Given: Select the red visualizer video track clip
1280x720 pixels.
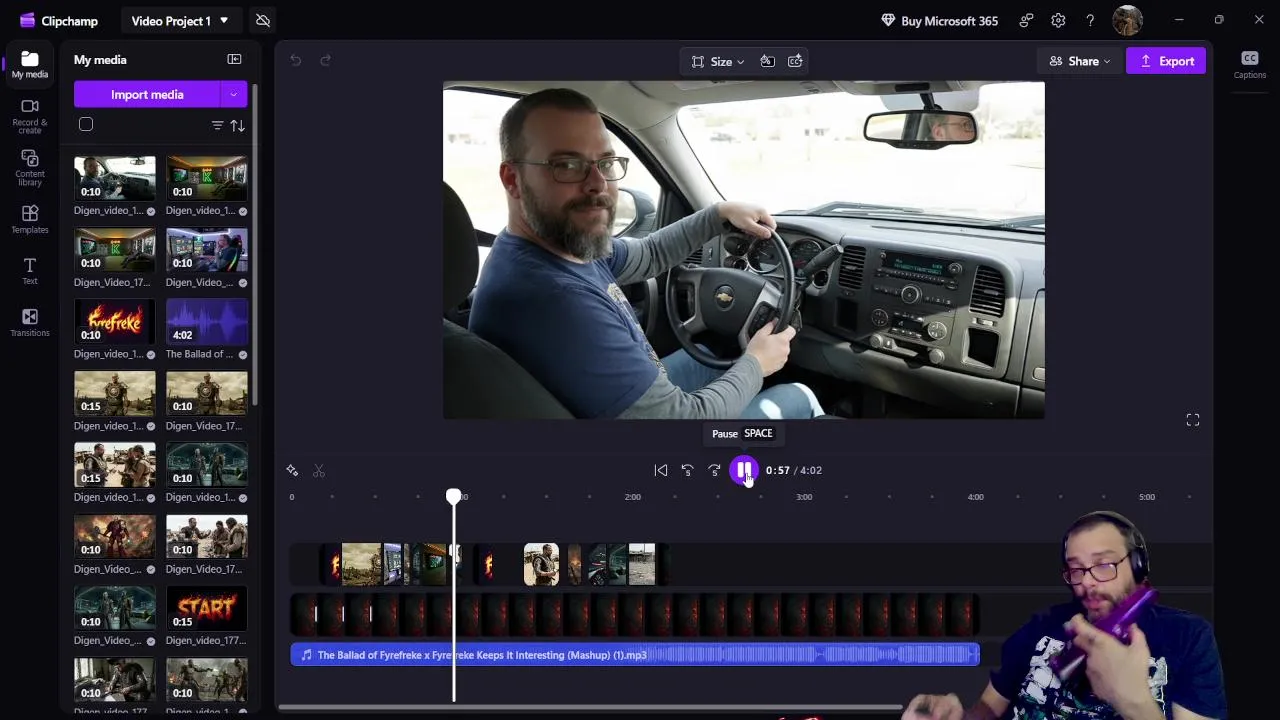Looking at the screenshot, I should pos(635,614).
